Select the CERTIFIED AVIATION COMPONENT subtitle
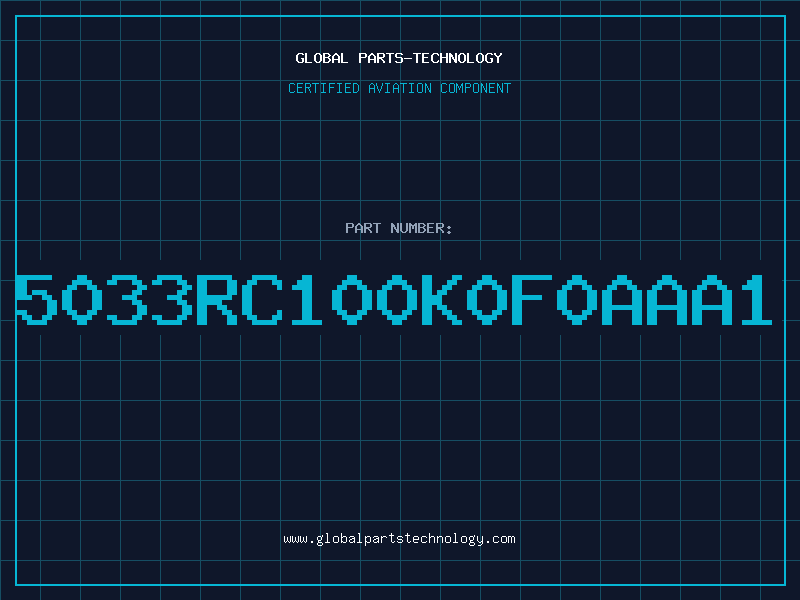This screenshot has width=800, height=600. coord(399,88)
